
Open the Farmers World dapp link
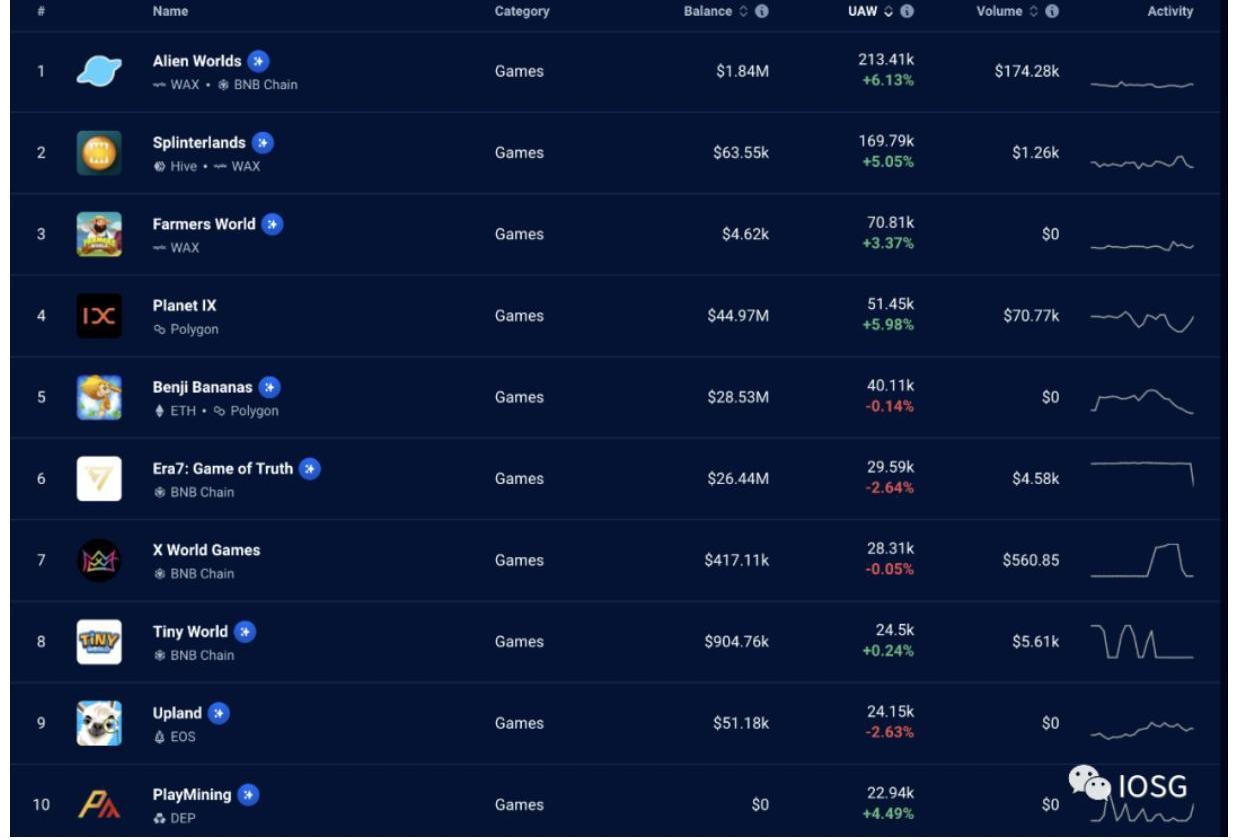click(204, 224)
